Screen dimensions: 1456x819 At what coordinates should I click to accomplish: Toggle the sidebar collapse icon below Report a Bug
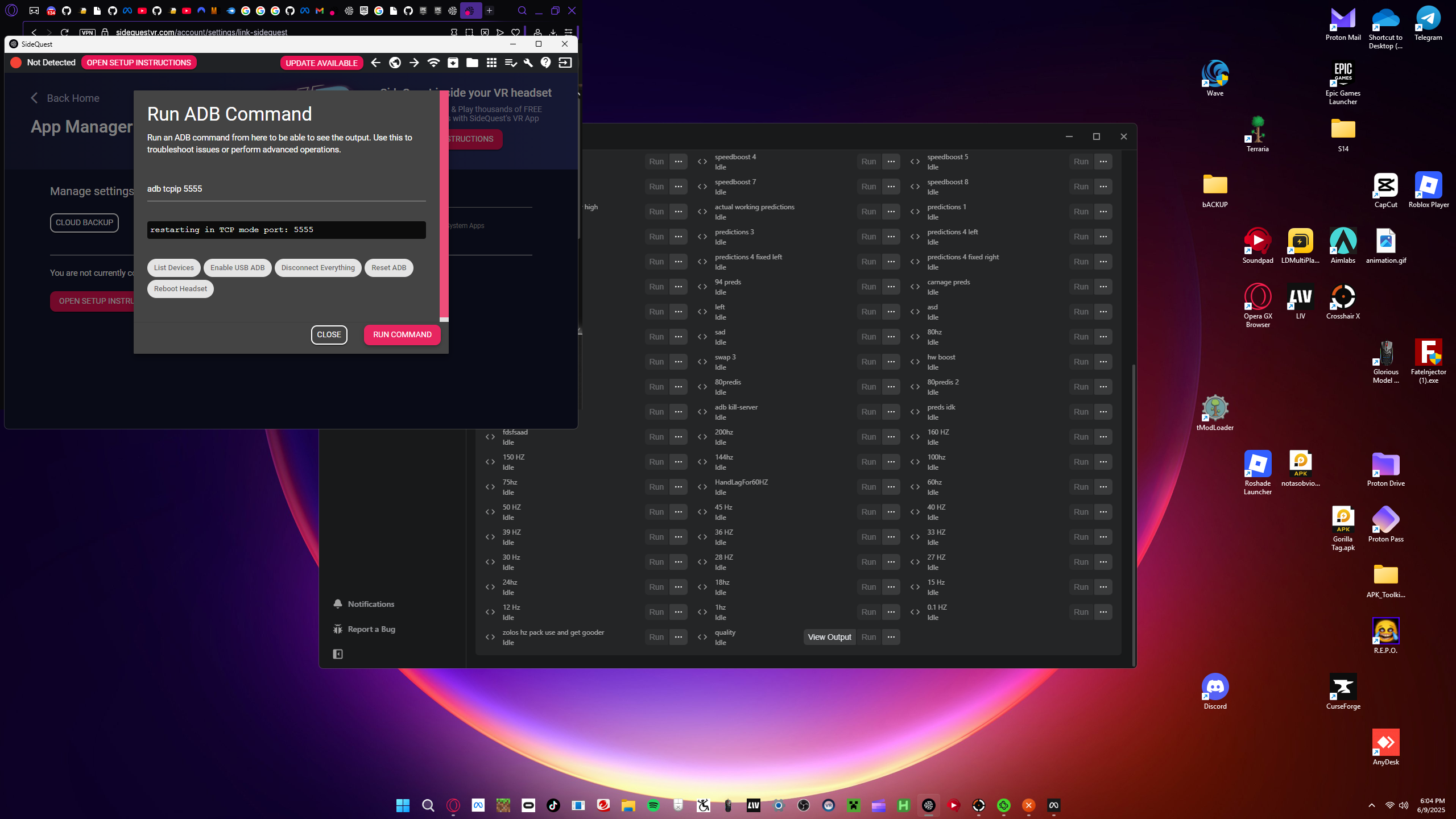(x=338, y=654)
